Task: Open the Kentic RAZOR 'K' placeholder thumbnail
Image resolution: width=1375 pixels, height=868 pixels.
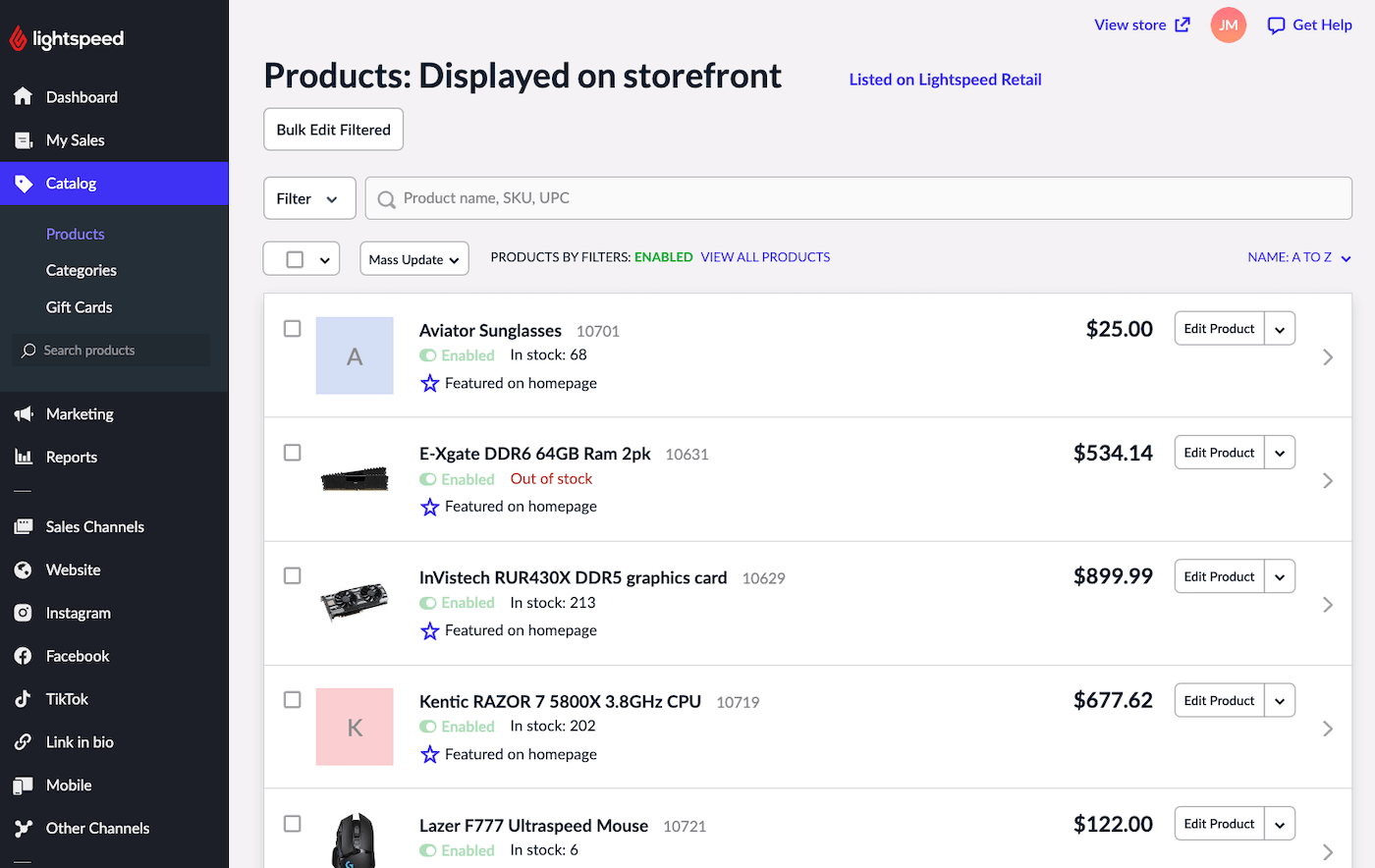Action: pyautogui.click(x=355, y=727)
